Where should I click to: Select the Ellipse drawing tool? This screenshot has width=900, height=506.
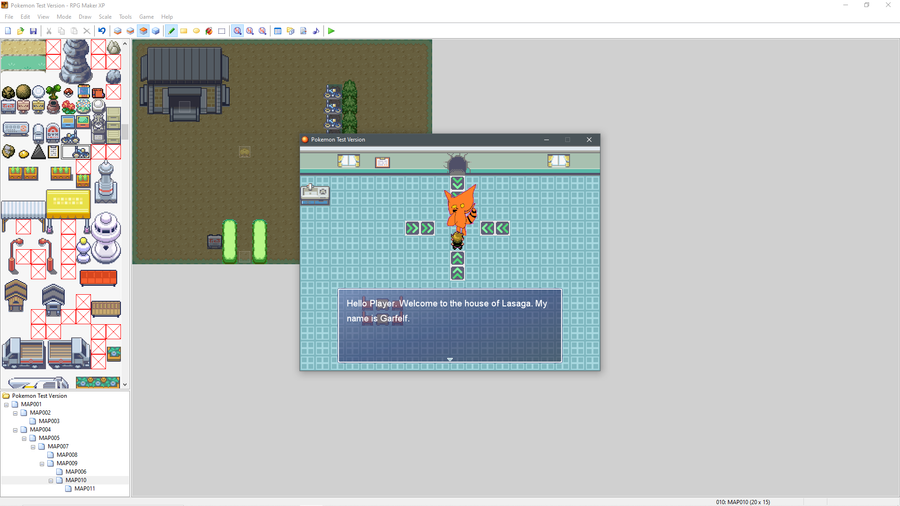196,31
